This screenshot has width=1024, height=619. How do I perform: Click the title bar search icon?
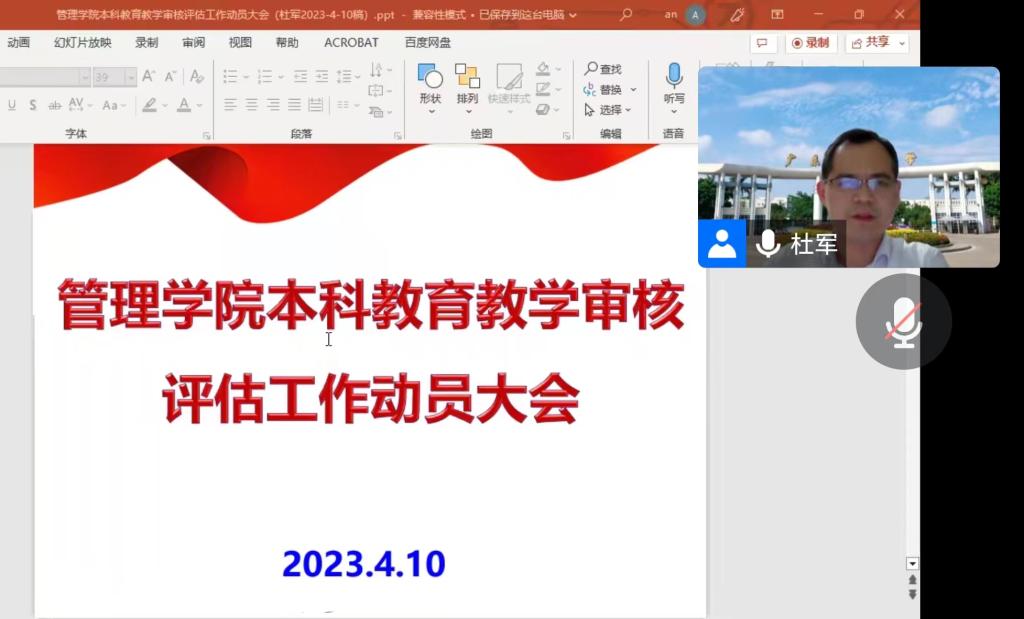coord(626,15)
